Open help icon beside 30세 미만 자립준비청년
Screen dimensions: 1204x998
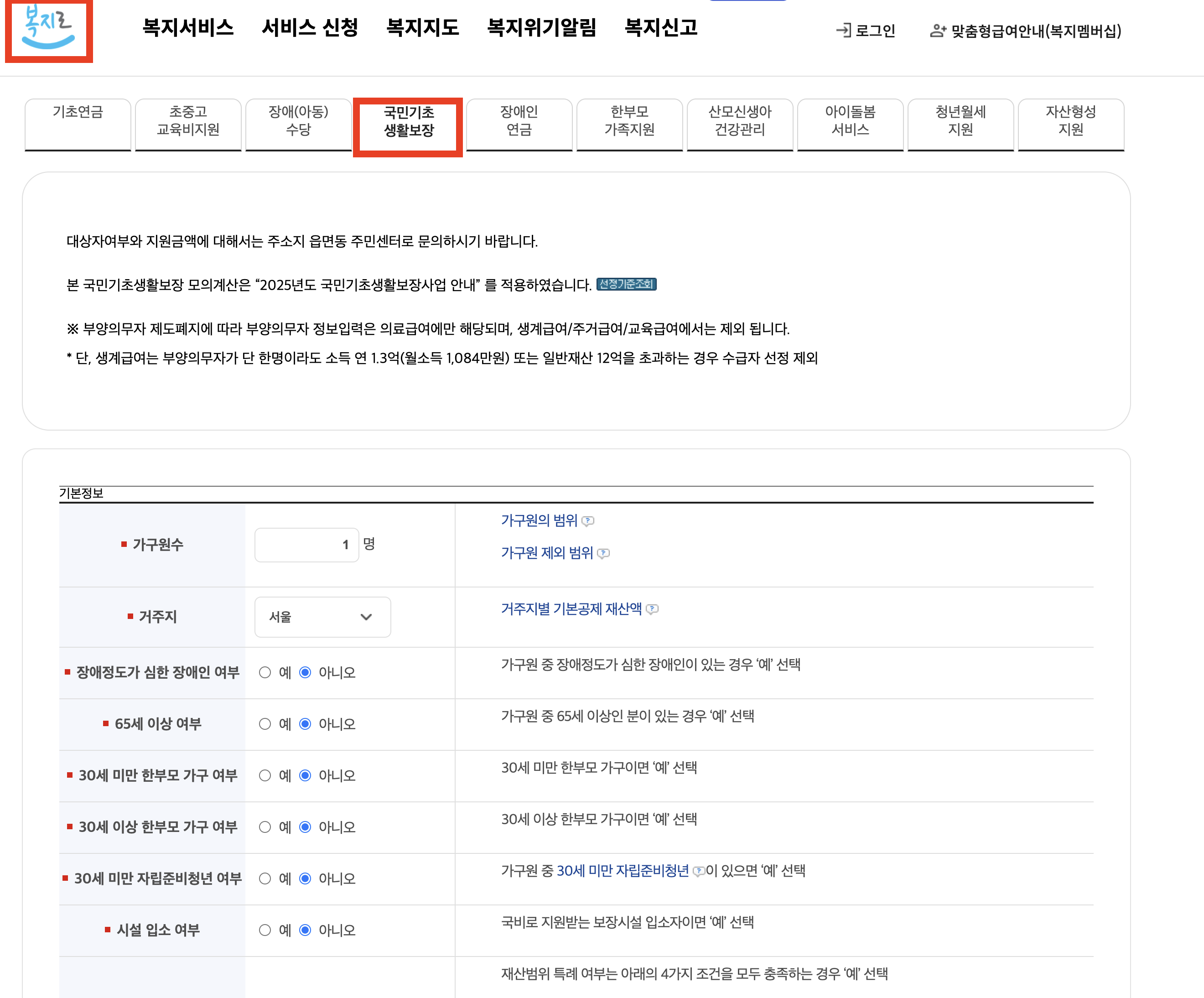click(x=698, y=871)
